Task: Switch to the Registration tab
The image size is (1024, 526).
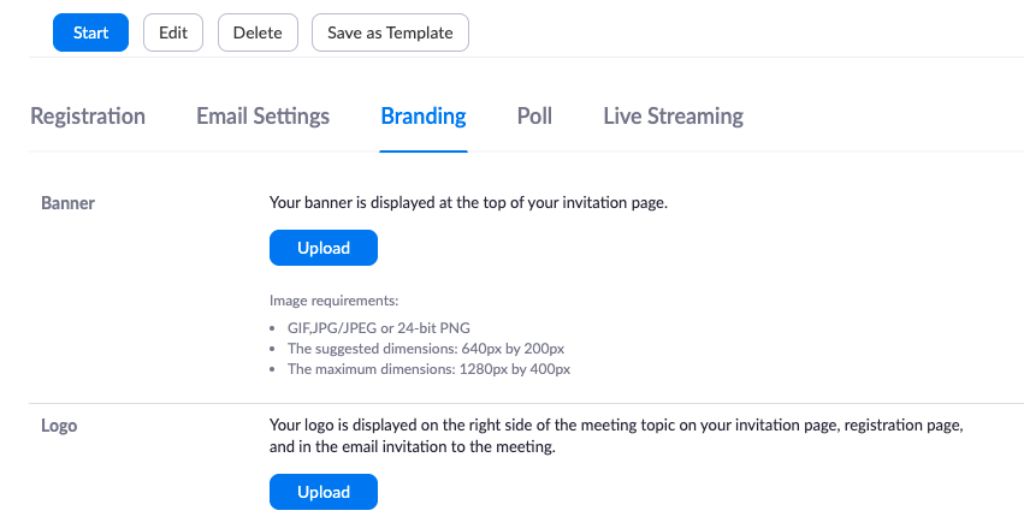Action: pos(88,116)
